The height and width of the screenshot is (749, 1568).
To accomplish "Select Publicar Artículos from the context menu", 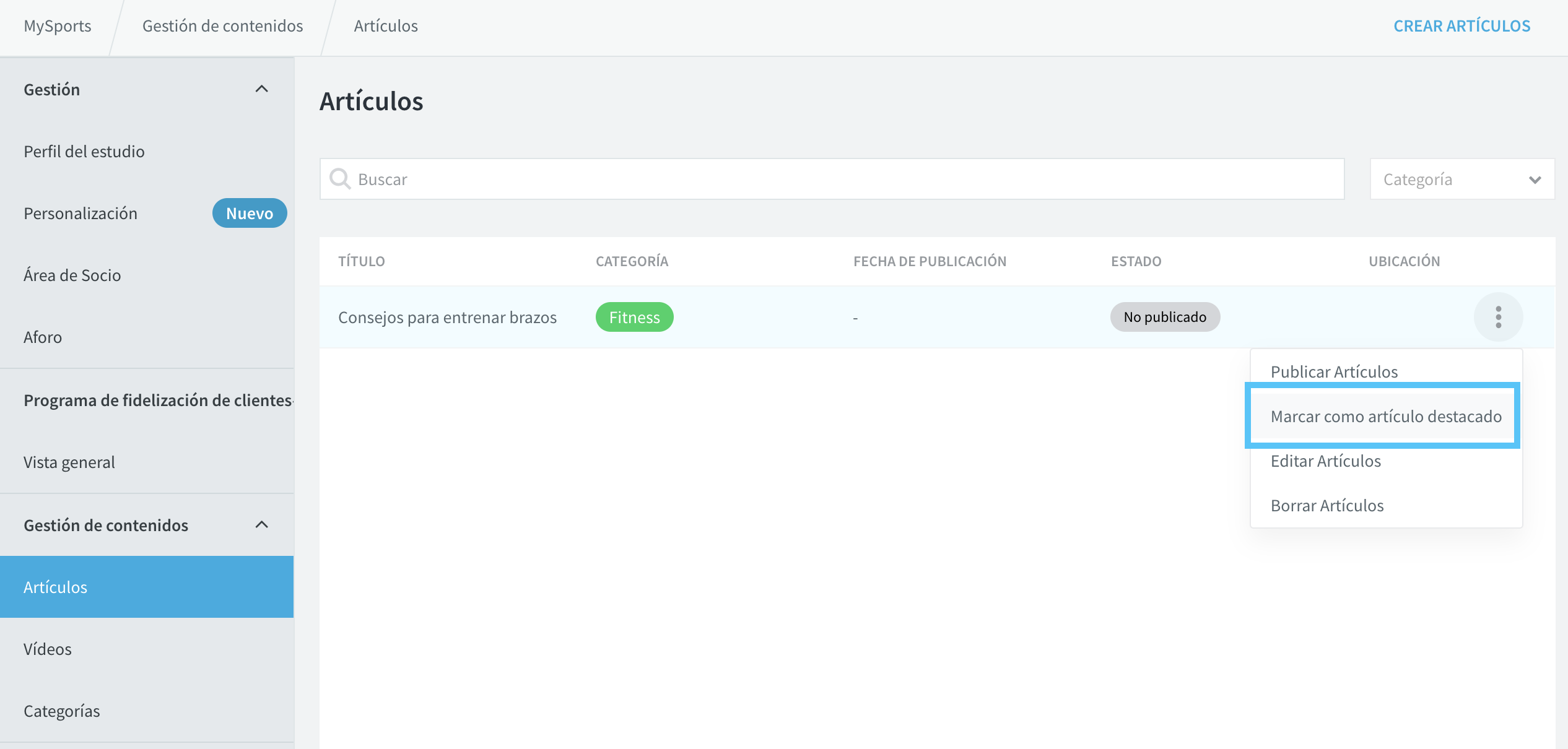I will (1334, 371).
